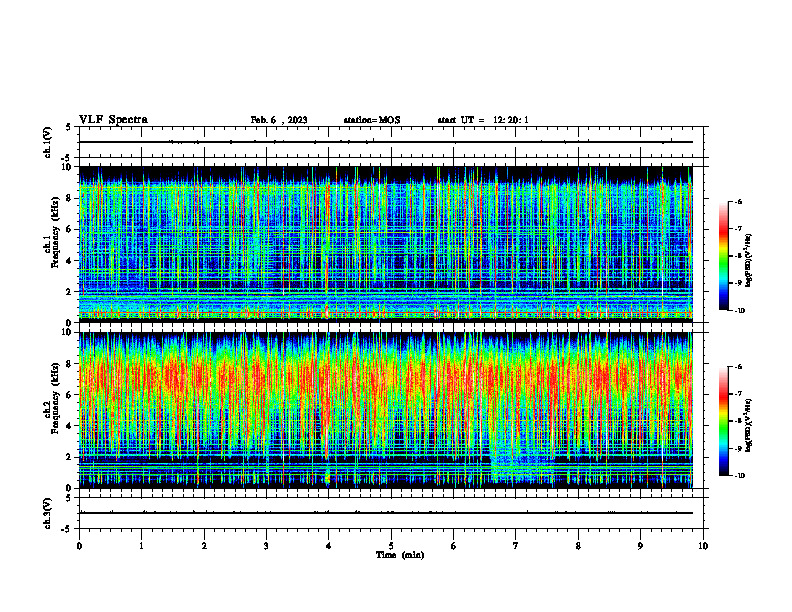Click the "Time (min)" axis label
This screenshot has width=792, height=612.
(x=400, y=555)
